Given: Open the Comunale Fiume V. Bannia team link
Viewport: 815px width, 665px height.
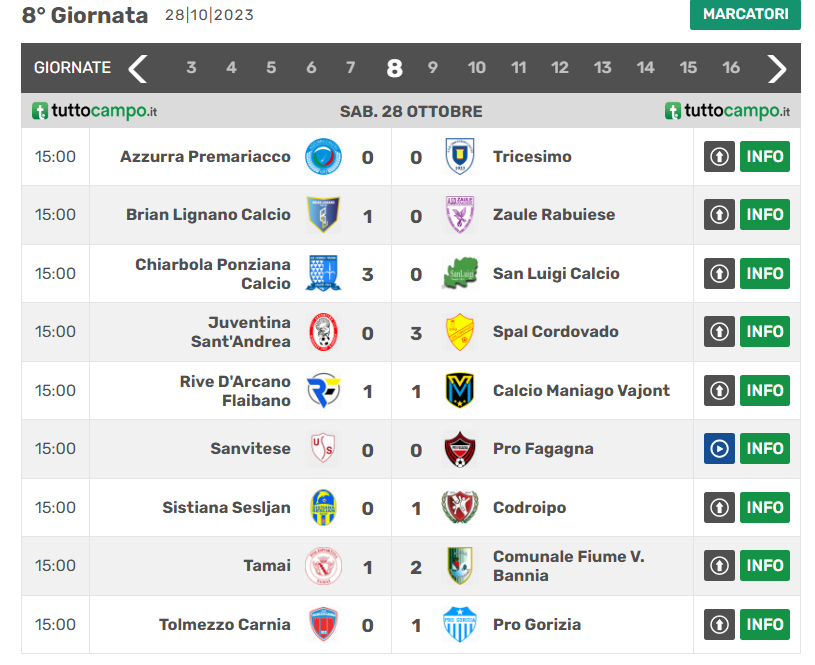Looking at the screenshot, I should coord(568,566).
